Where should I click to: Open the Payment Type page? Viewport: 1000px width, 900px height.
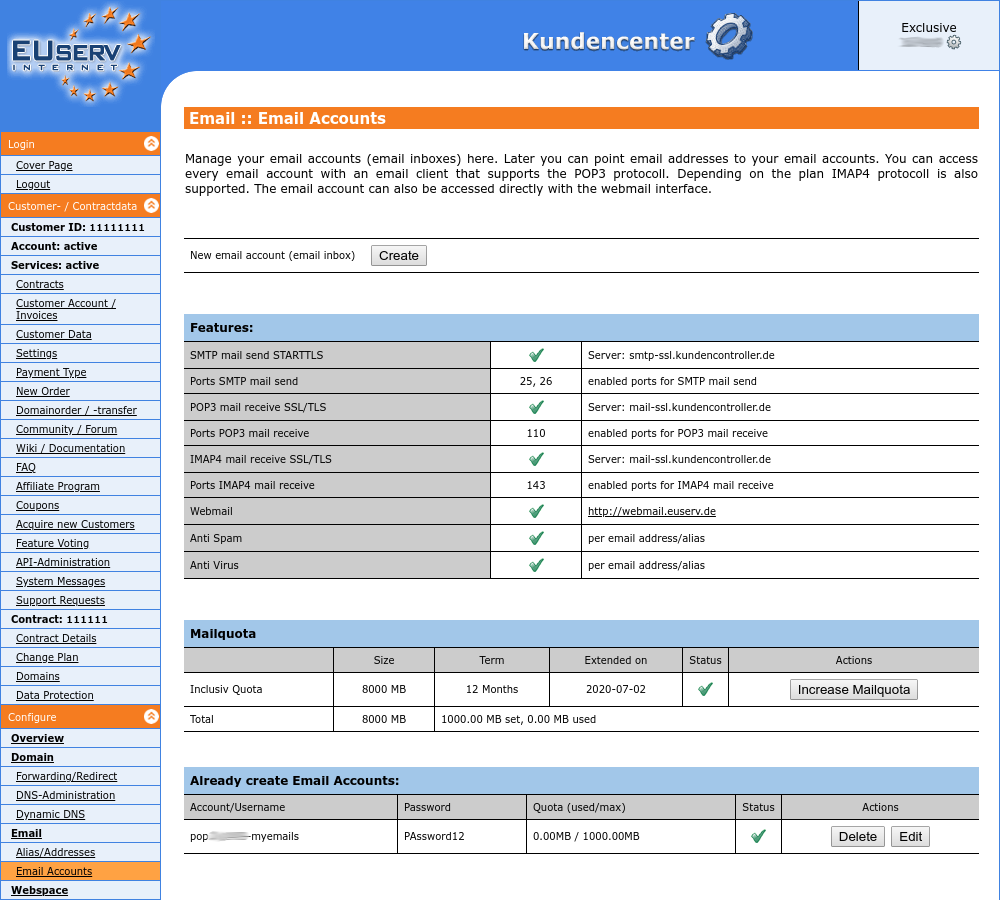click(51, 372)
